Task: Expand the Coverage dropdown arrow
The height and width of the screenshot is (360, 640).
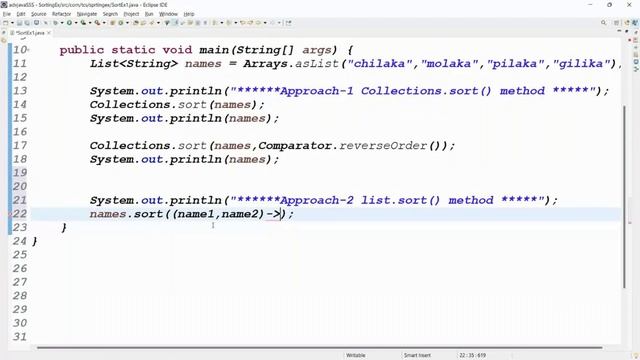Action: click(x=90, y=23)
